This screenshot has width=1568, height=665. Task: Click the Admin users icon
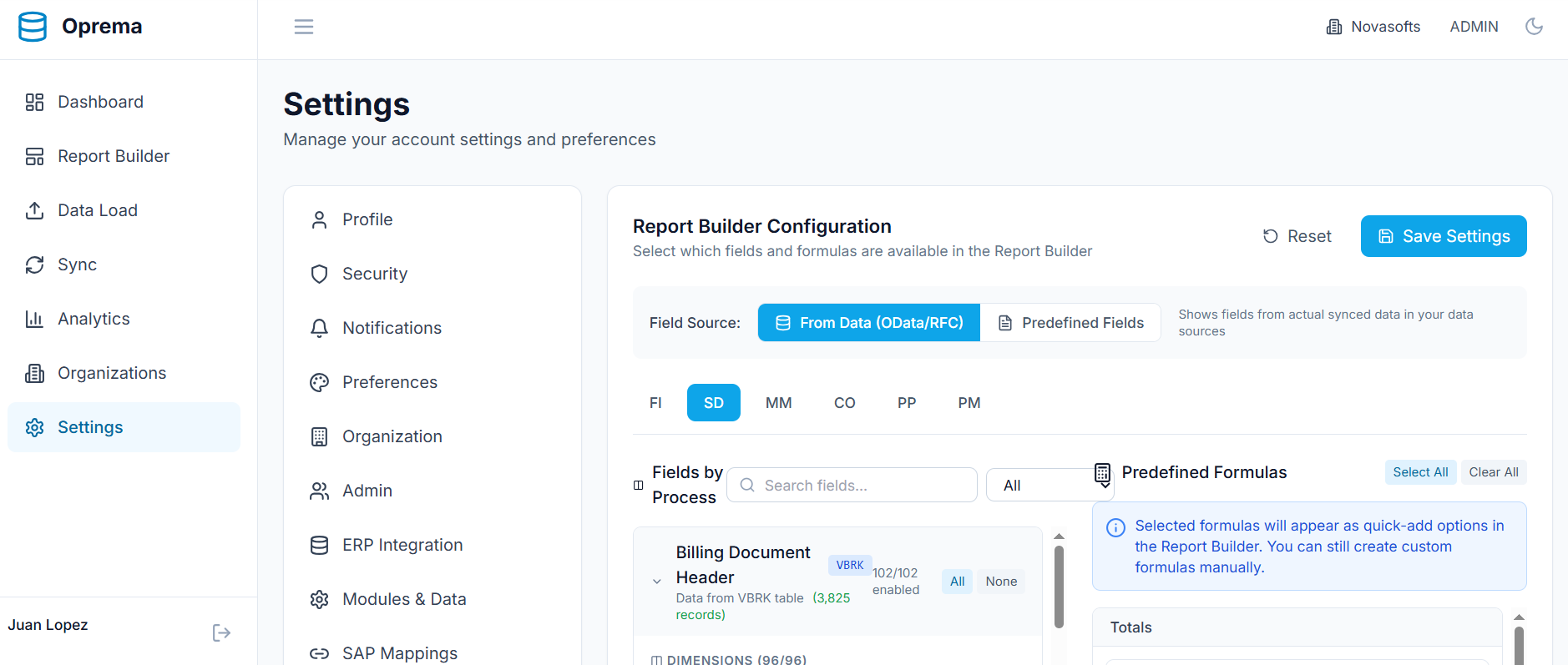[319, 491]
